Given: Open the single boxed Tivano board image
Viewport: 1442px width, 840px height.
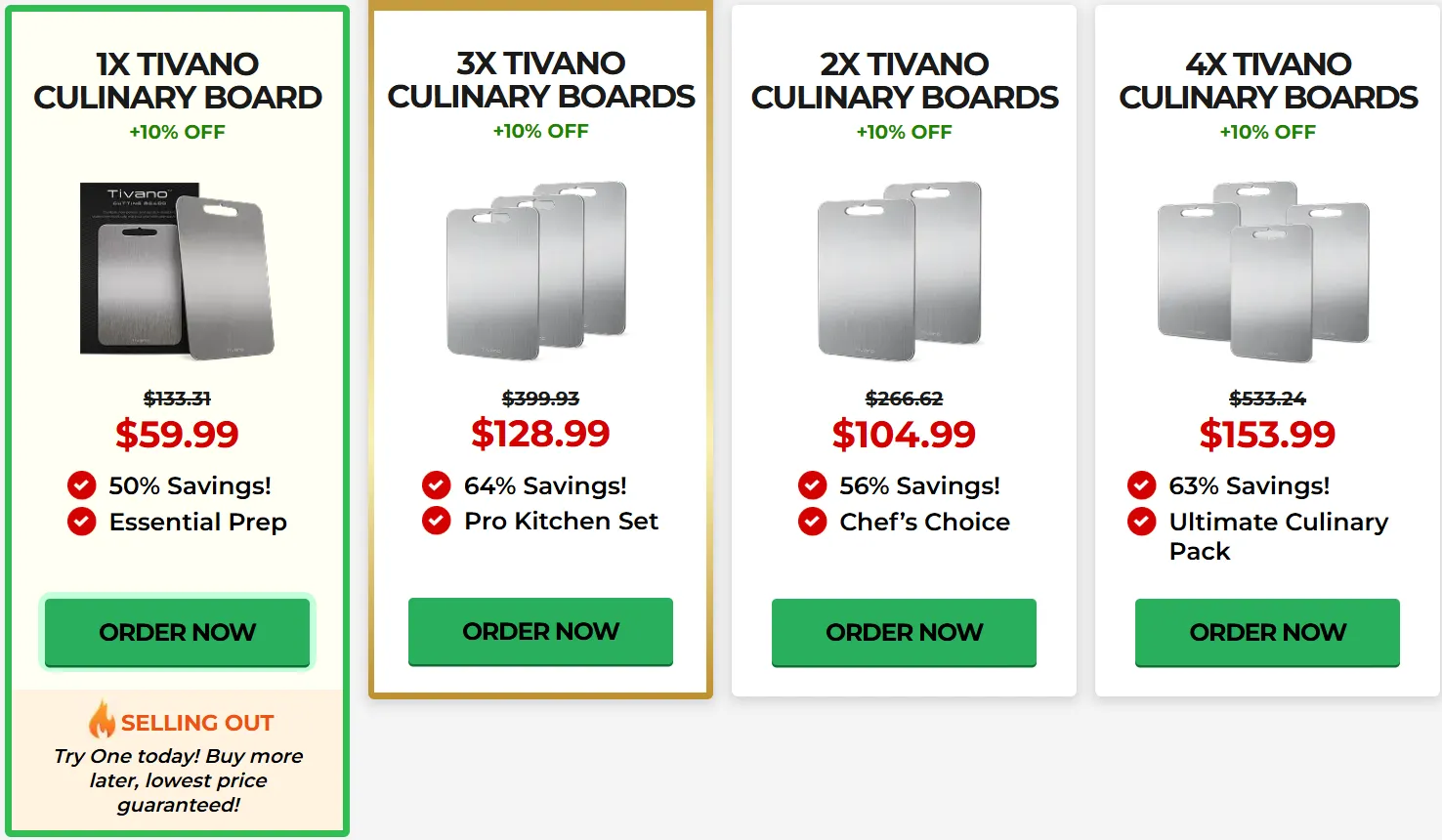Looking at the screenshot, I should [x=177, y=270].
